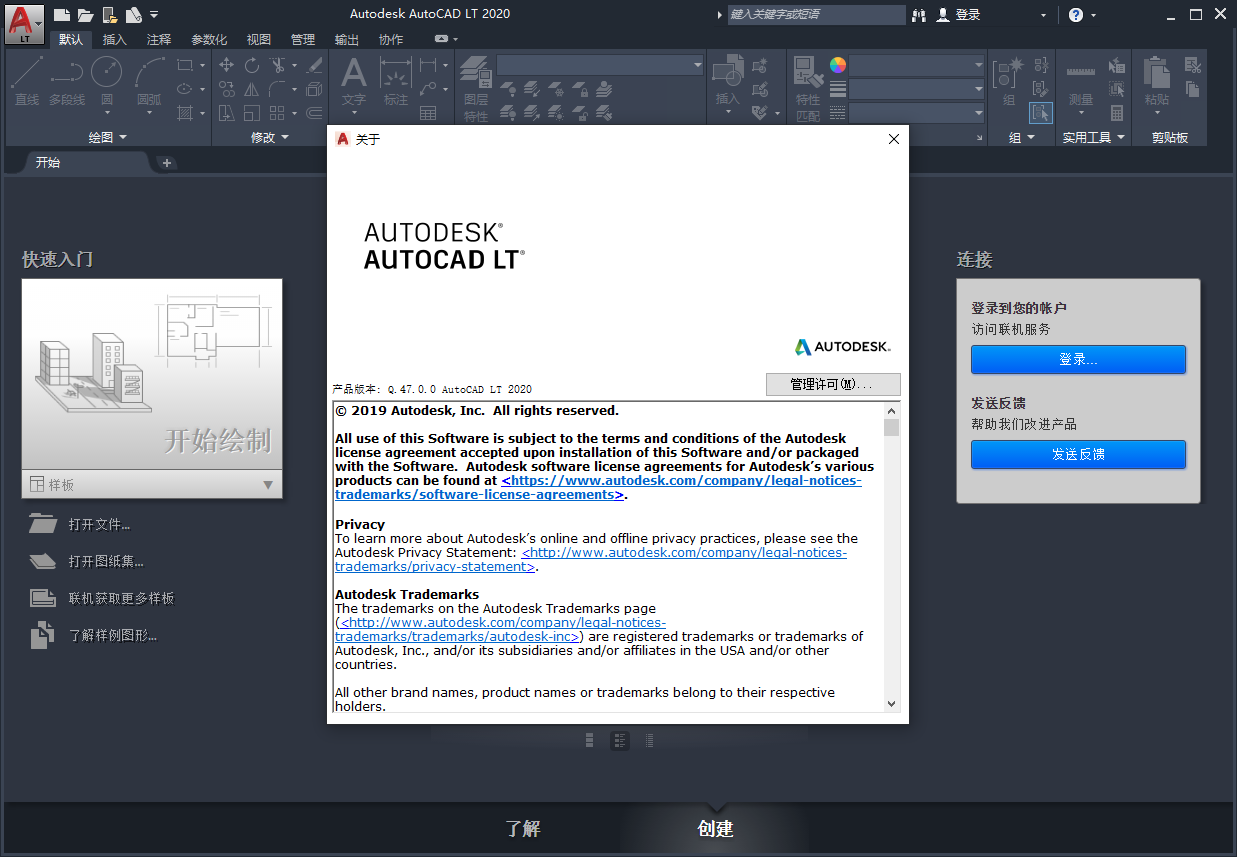
Task: Open 管理许可 license management
Action: (x=833, y=384)
